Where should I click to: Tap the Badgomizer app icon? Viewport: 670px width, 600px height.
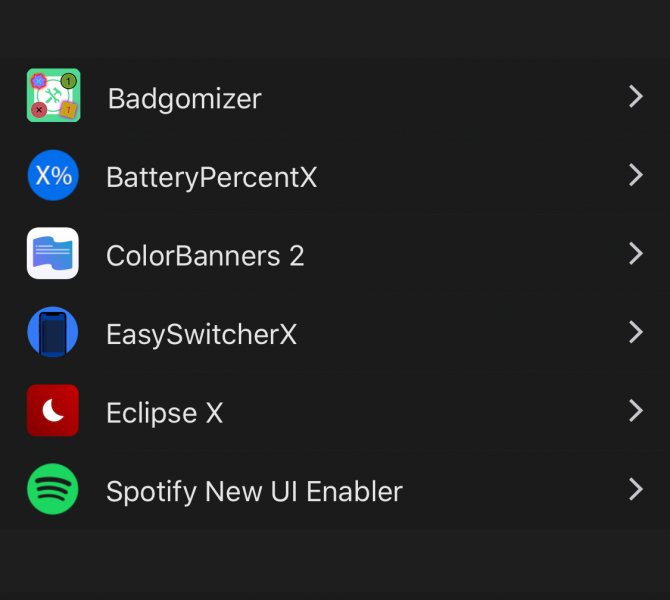point(53,96)
